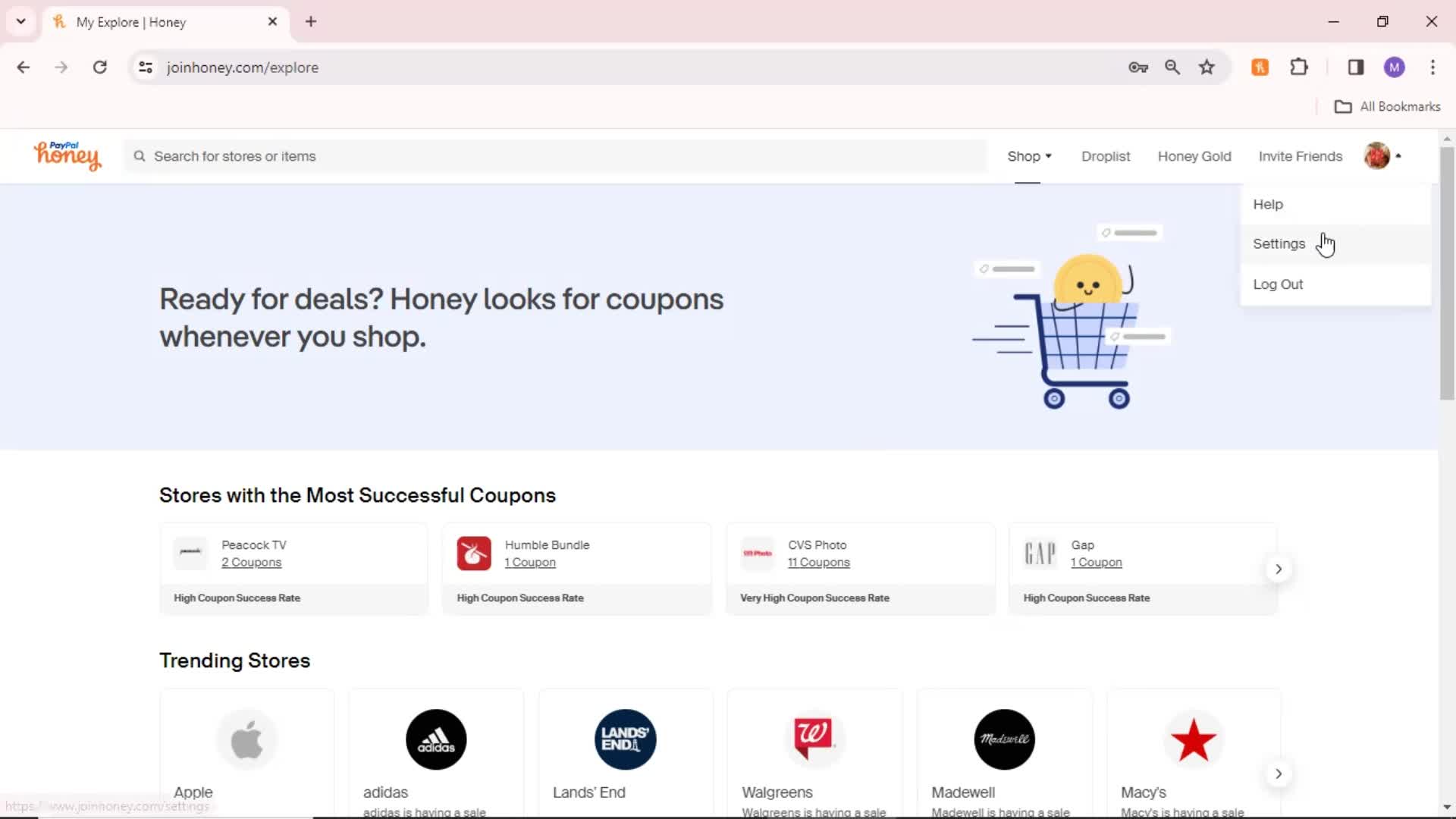Click the search magnifier icon in the Honey search bar
The height and width of the screenshot is (819, 1456).
pos(140,156)
